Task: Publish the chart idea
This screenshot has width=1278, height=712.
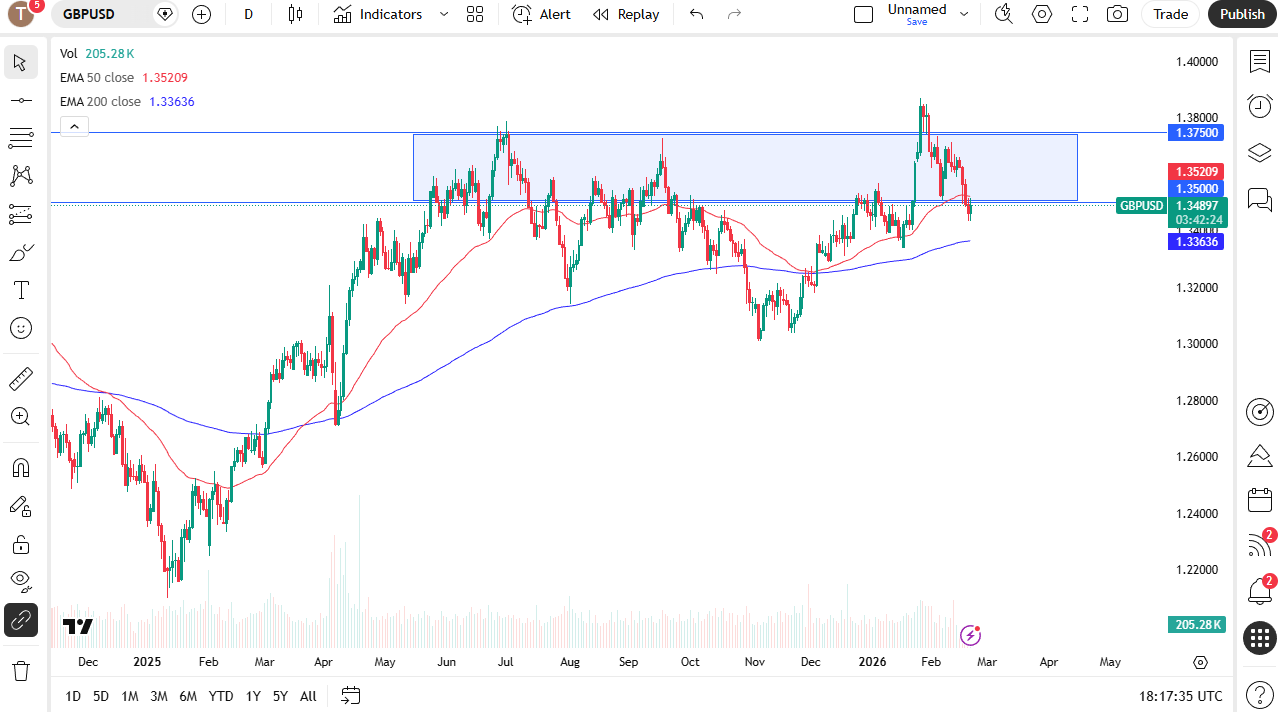Action: pos(1242,14)
